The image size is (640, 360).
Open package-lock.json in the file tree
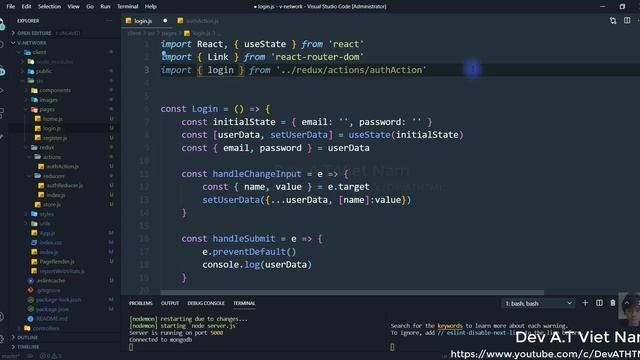click(58, 300)
